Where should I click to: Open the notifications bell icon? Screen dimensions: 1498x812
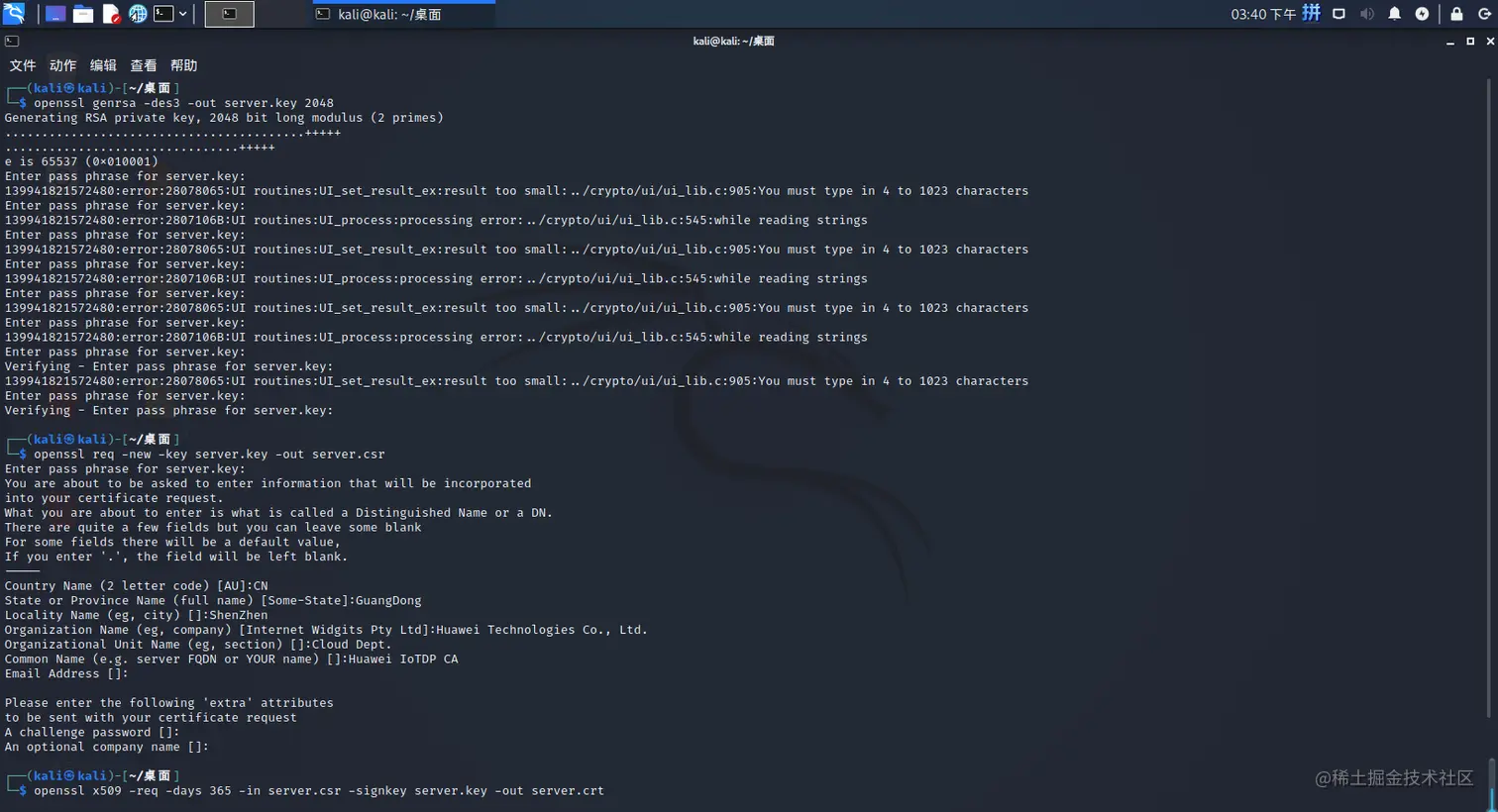click(1394, 14)
